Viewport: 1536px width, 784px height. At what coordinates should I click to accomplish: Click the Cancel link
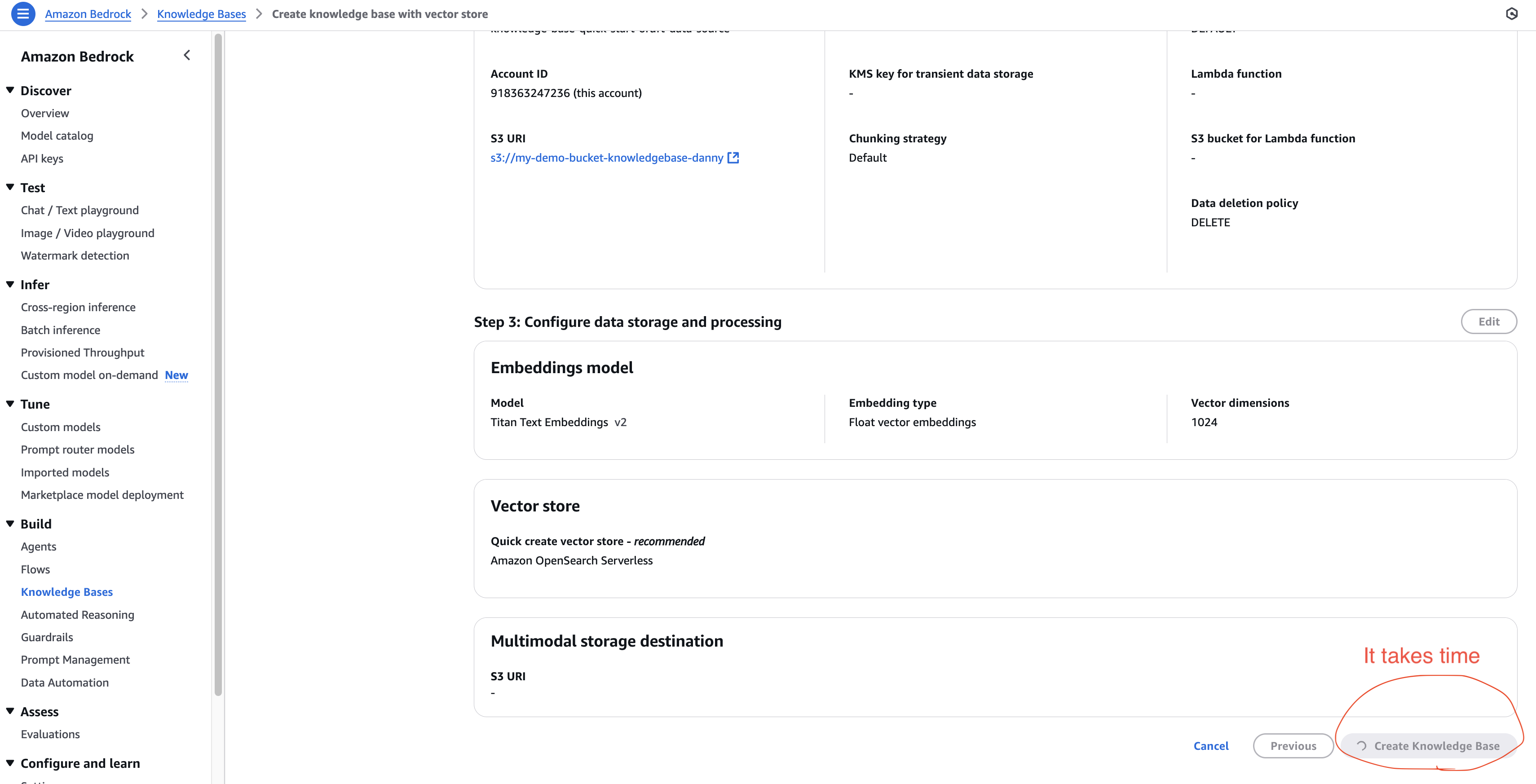(x=1210, y=746)
